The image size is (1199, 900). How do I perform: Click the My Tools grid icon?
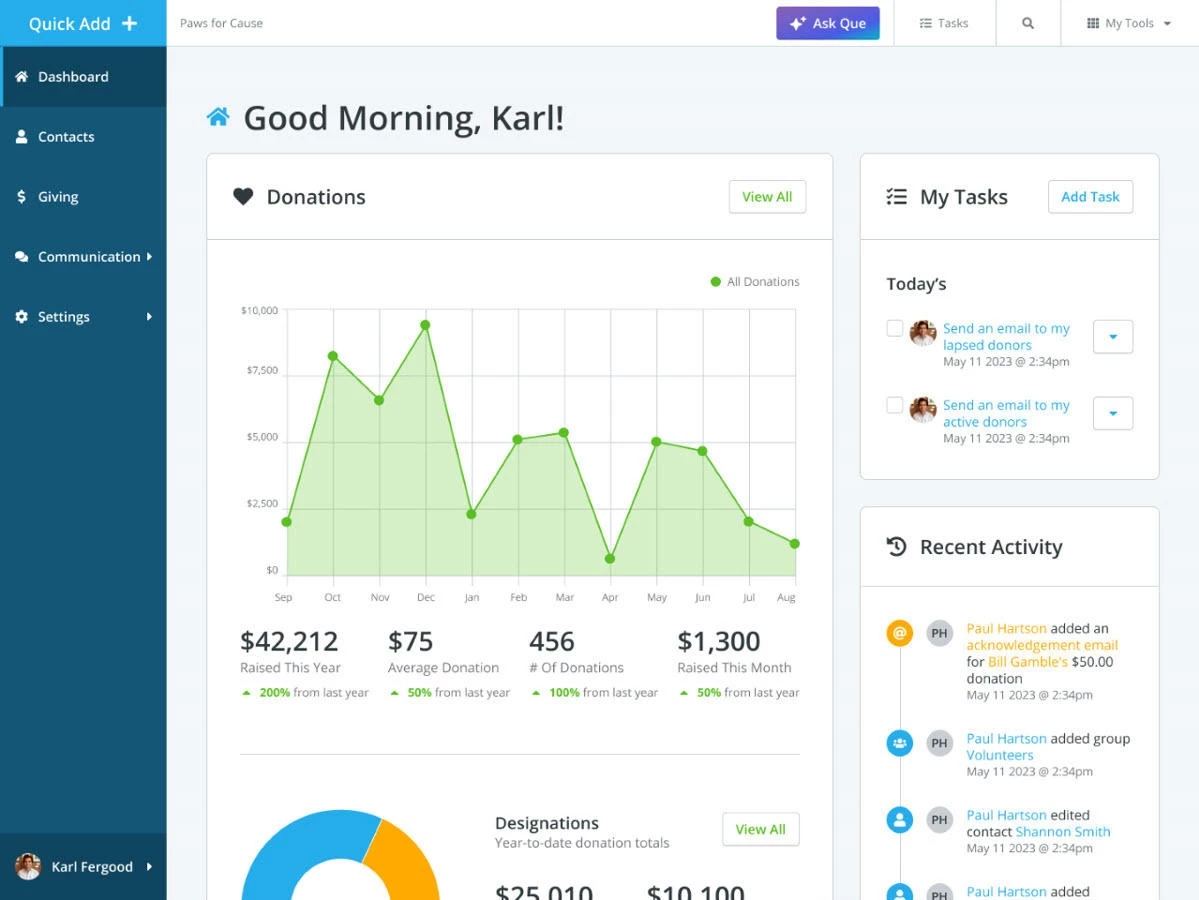click(1093, 23)
